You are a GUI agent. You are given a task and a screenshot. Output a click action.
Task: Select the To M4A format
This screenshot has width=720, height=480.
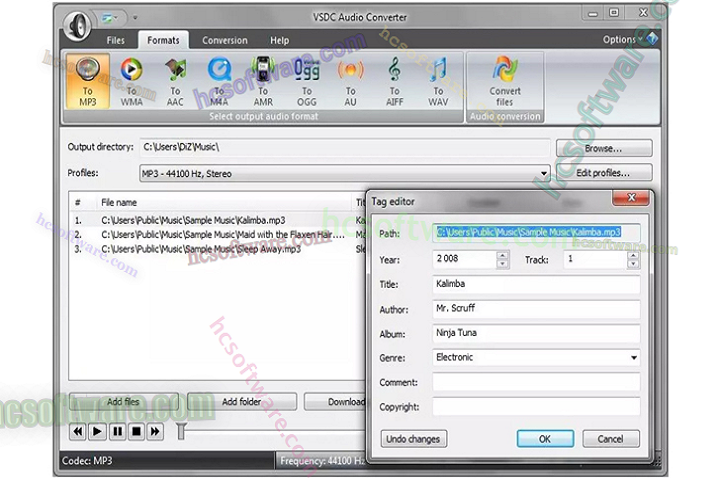[x=219, y=81]
